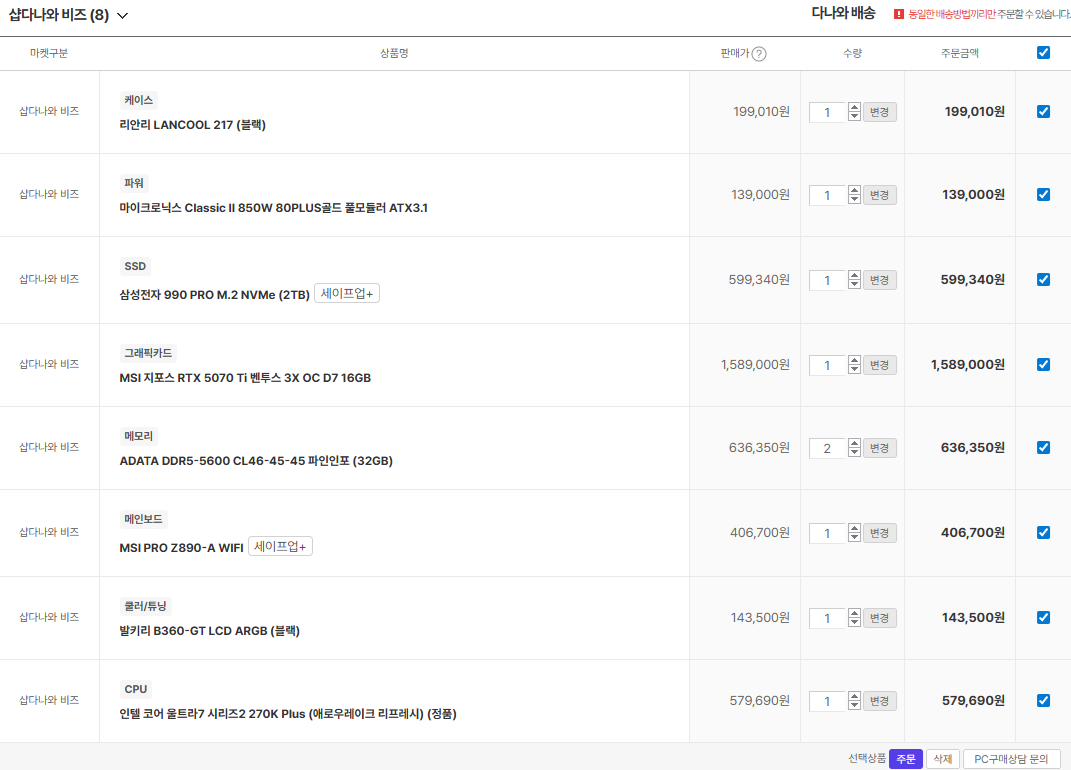The width and height of the screenshot is (1071, 770).
Task: Uncheck the 마이크로닉스 Classic II 850W checkbox
Action: click(1043, 195)
